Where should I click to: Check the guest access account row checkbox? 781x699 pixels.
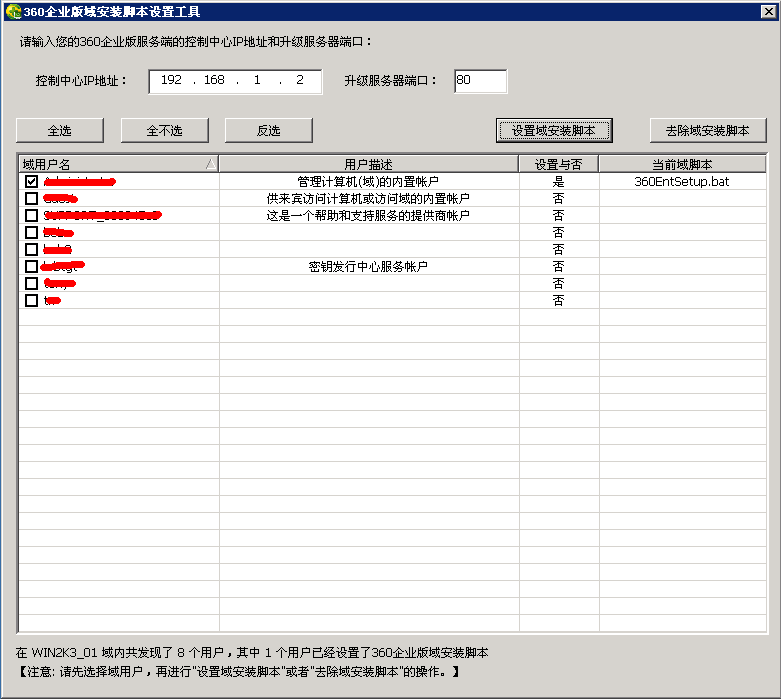point(32,199)
